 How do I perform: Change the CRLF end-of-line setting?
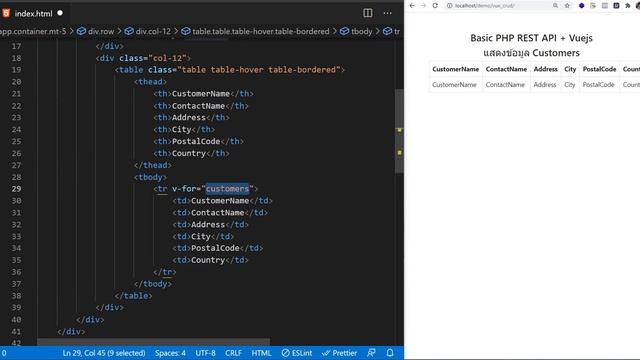[233, 353]
